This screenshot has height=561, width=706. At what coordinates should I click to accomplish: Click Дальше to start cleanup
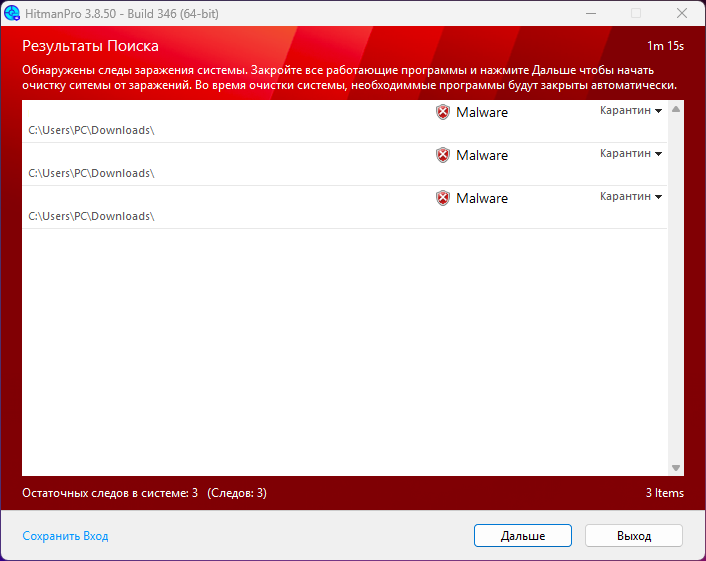[x=523, y=535]
